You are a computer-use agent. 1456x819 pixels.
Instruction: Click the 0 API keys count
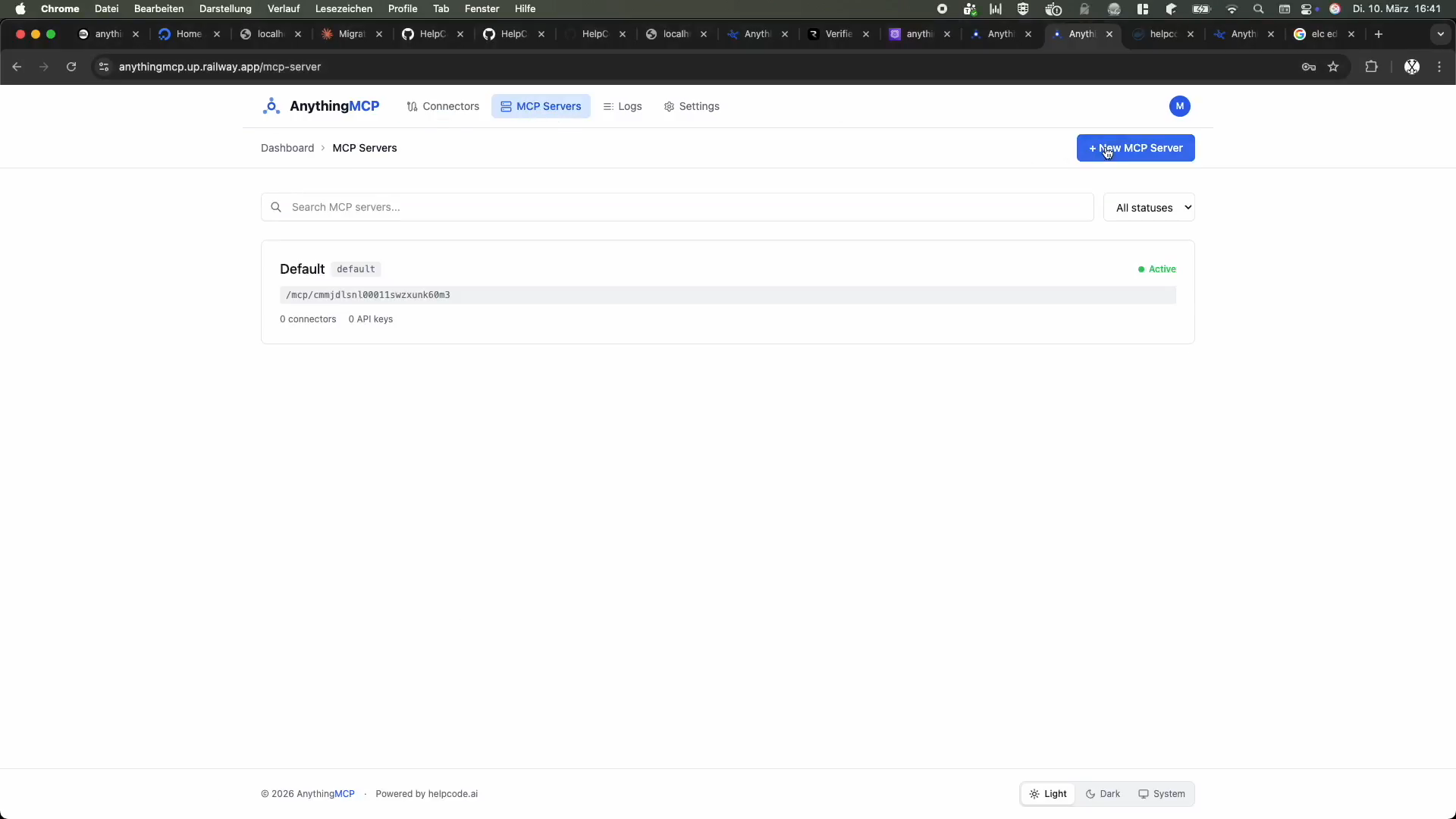click(371, 319)
